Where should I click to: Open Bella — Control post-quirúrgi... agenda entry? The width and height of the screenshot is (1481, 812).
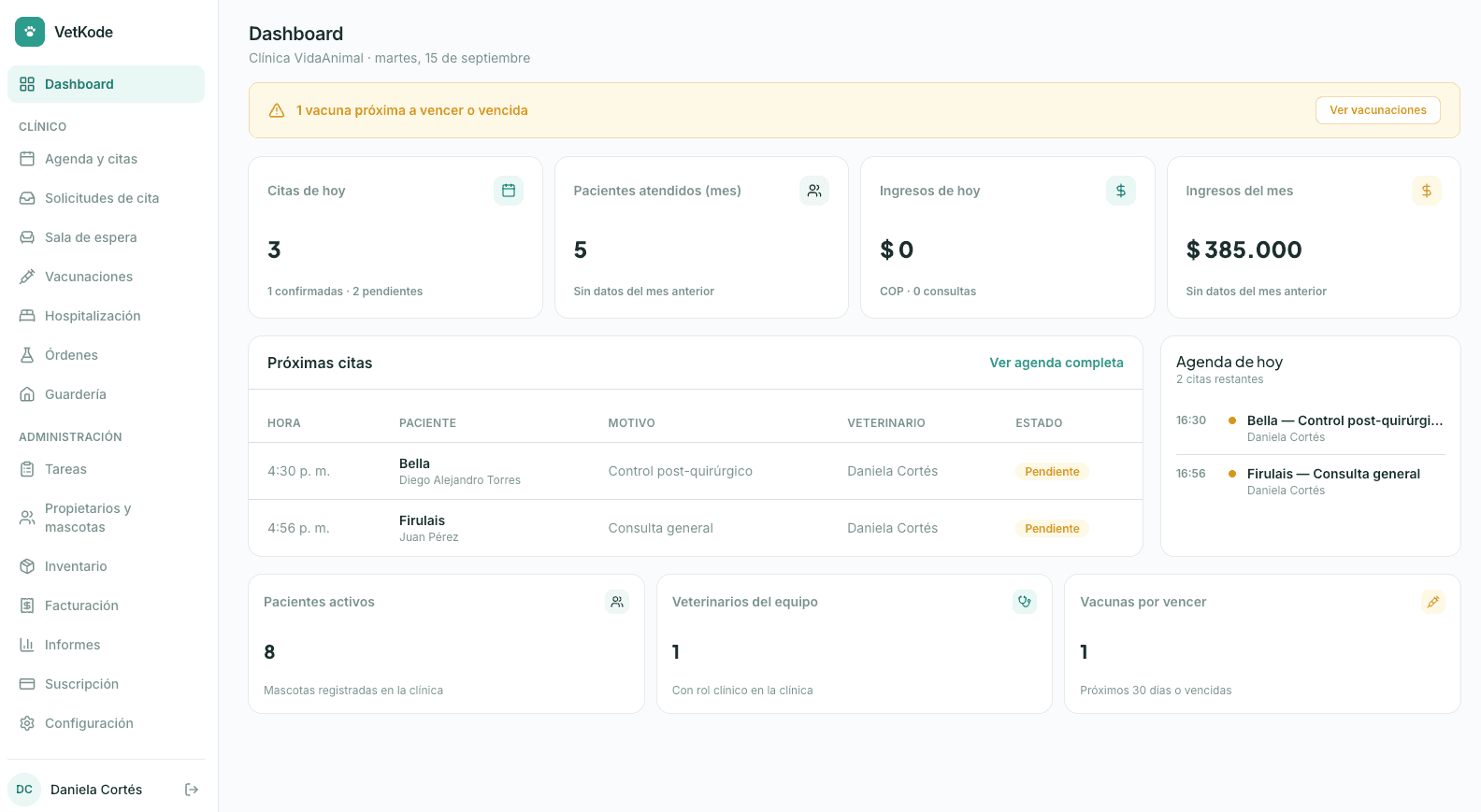[x=1311, y=428]
